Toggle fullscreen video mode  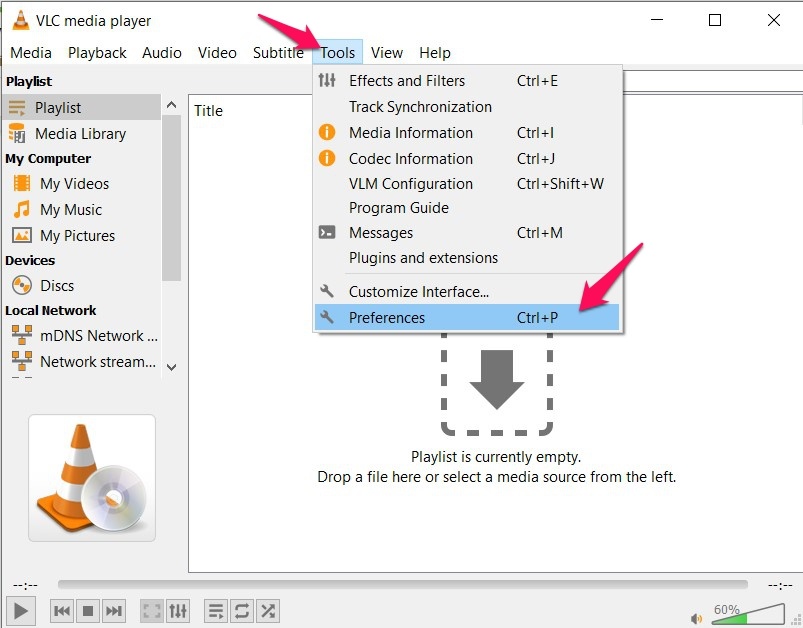[x=151, y=610]
